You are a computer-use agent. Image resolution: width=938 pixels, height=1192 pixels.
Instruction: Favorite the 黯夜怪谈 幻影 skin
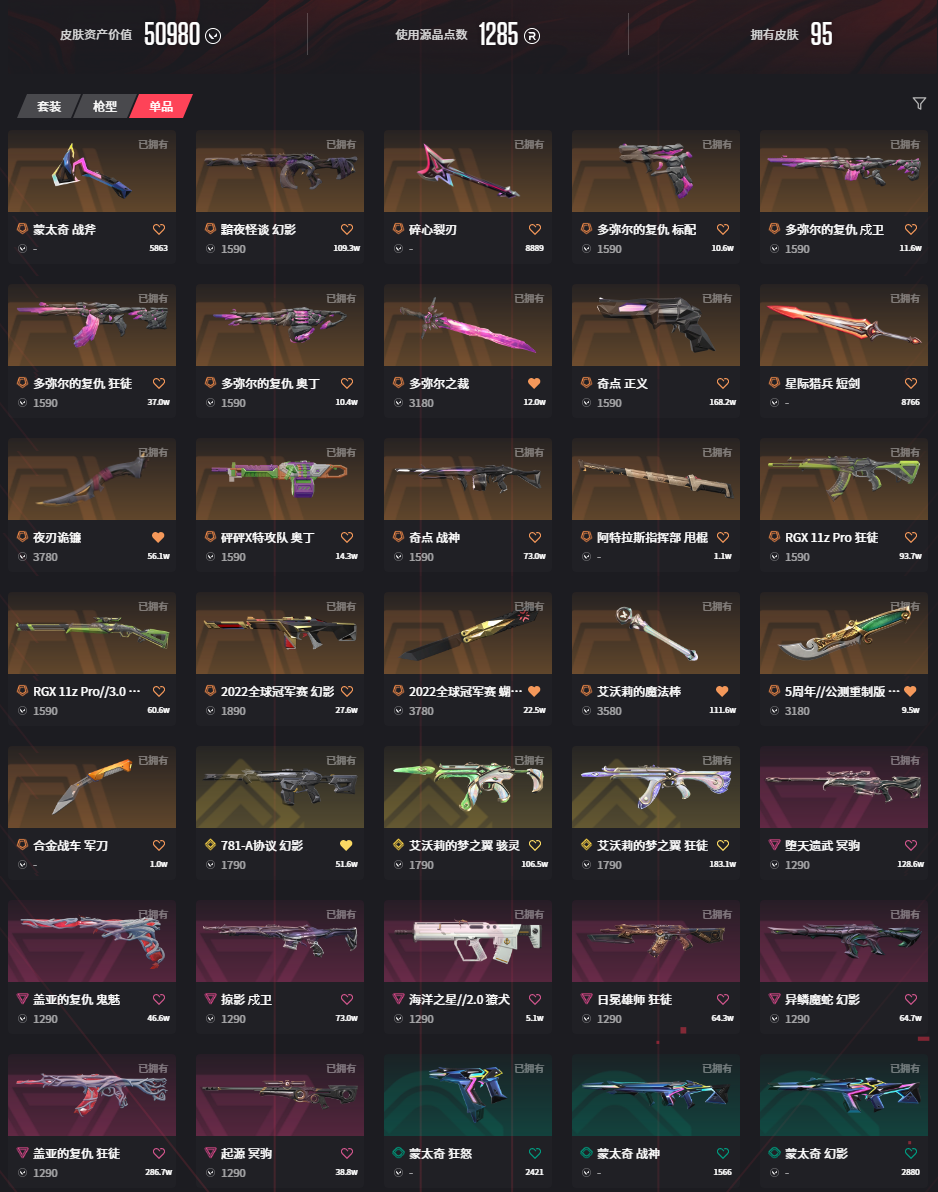(x=347, y=229)
